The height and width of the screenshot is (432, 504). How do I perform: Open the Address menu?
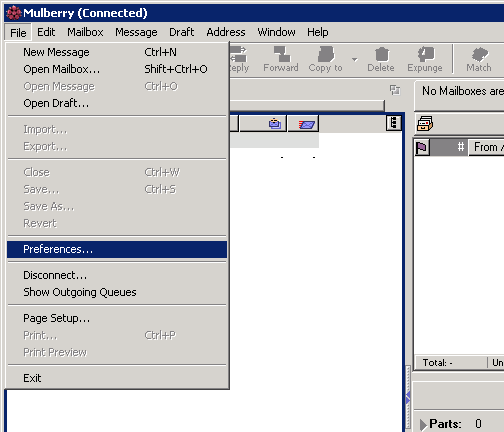[226, 32]
